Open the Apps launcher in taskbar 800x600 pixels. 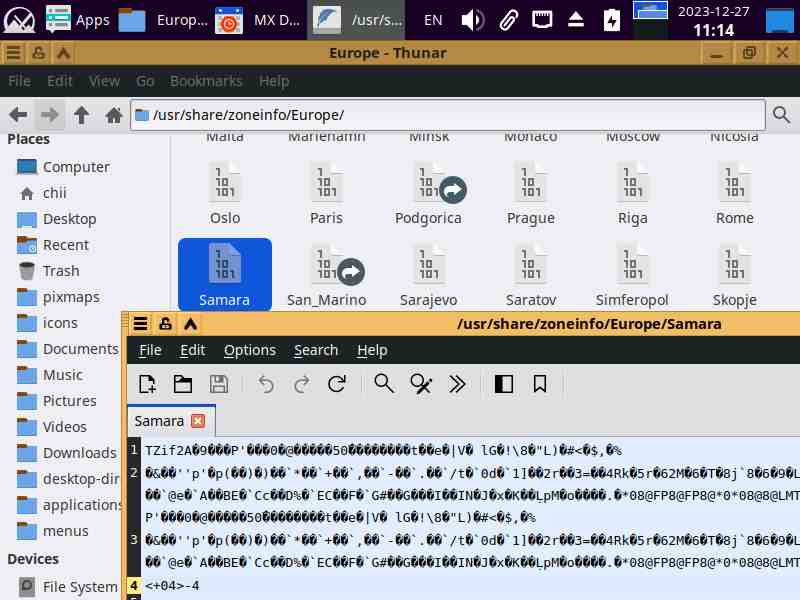(x=78, y=20)
